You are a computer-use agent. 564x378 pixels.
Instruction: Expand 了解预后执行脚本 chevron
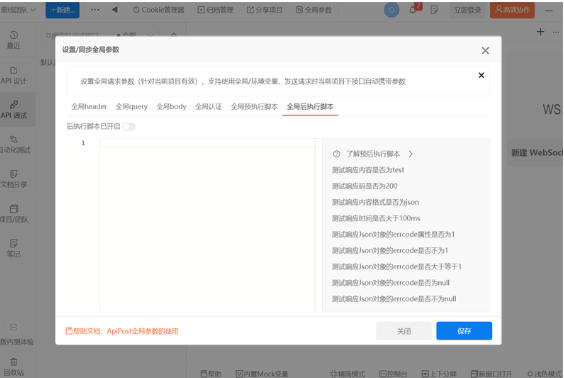click(x=410, y=154)
